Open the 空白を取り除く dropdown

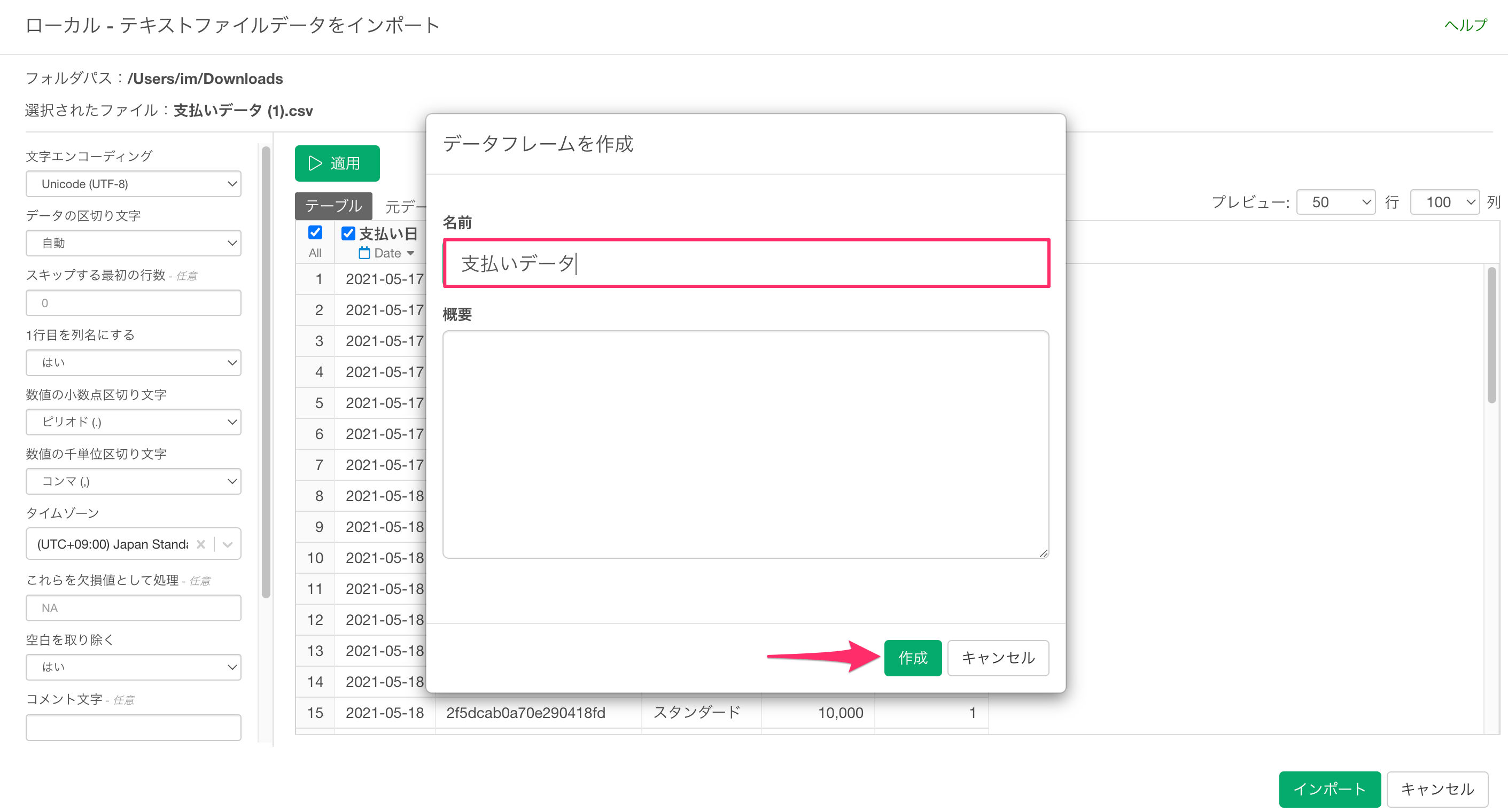[x=134, y=667]
